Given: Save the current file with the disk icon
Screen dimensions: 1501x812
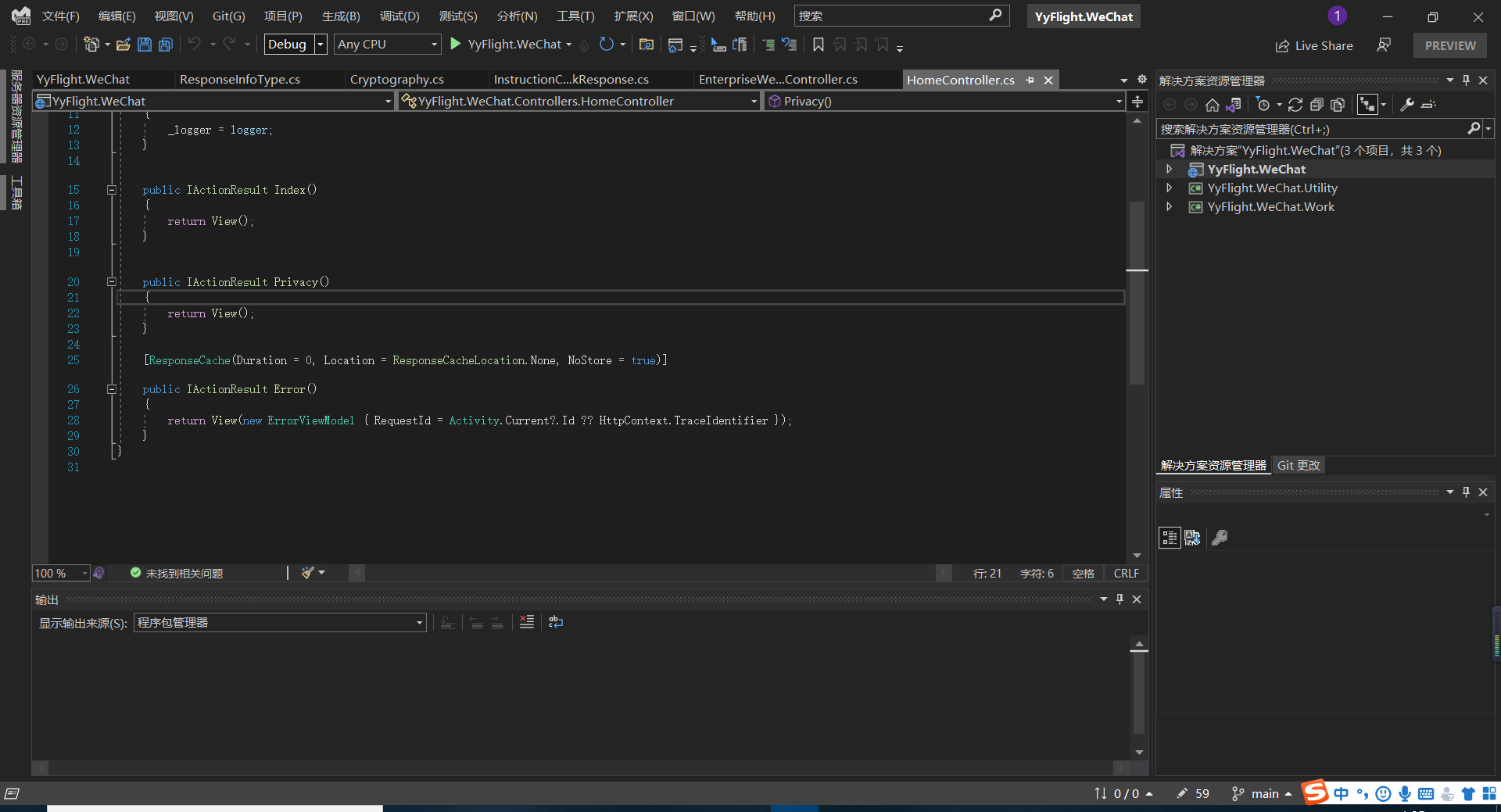Looking at the screenshot, I should point(145,45).
